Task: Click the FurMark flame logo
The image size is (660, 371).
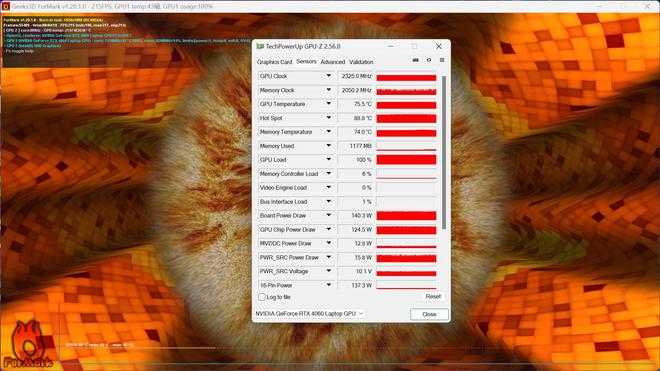Action: pyautogui.click(x=28, y=344)
